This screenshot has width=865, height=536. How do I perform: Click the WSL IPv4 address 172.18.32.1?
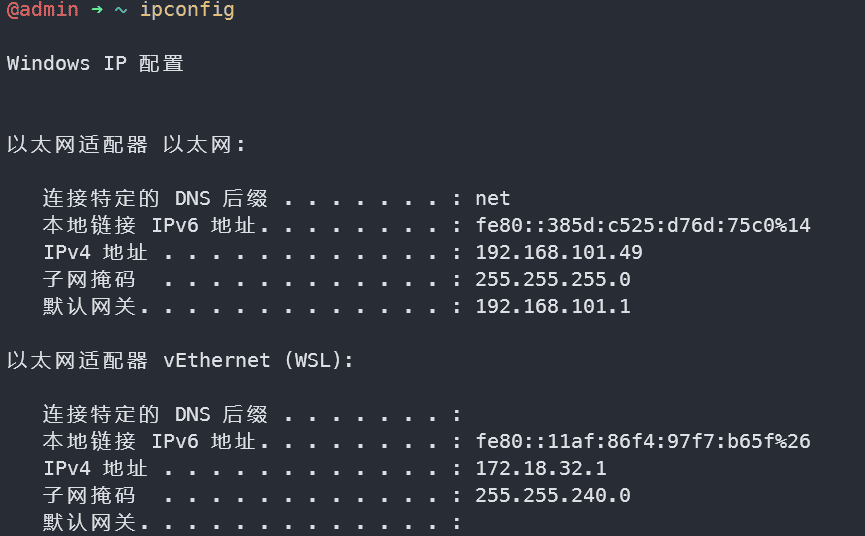(540, 469)
